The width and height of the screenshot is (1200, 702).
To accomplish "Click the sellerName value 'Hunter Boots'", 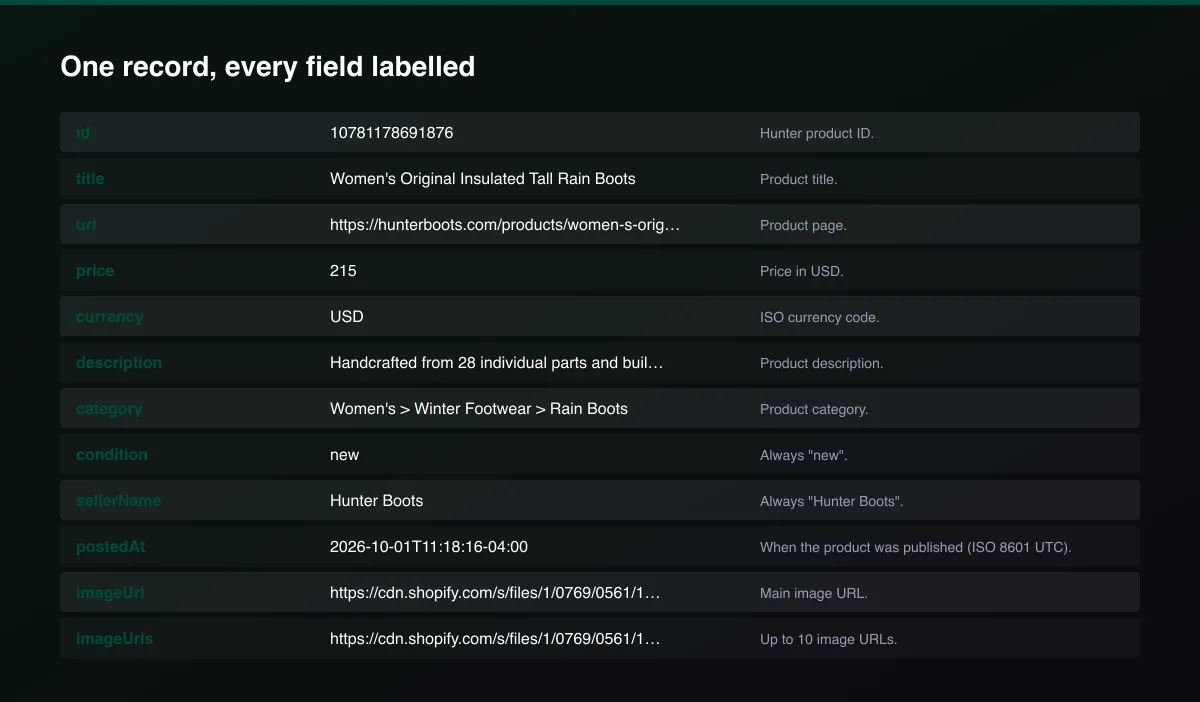I will click(377, 500).
